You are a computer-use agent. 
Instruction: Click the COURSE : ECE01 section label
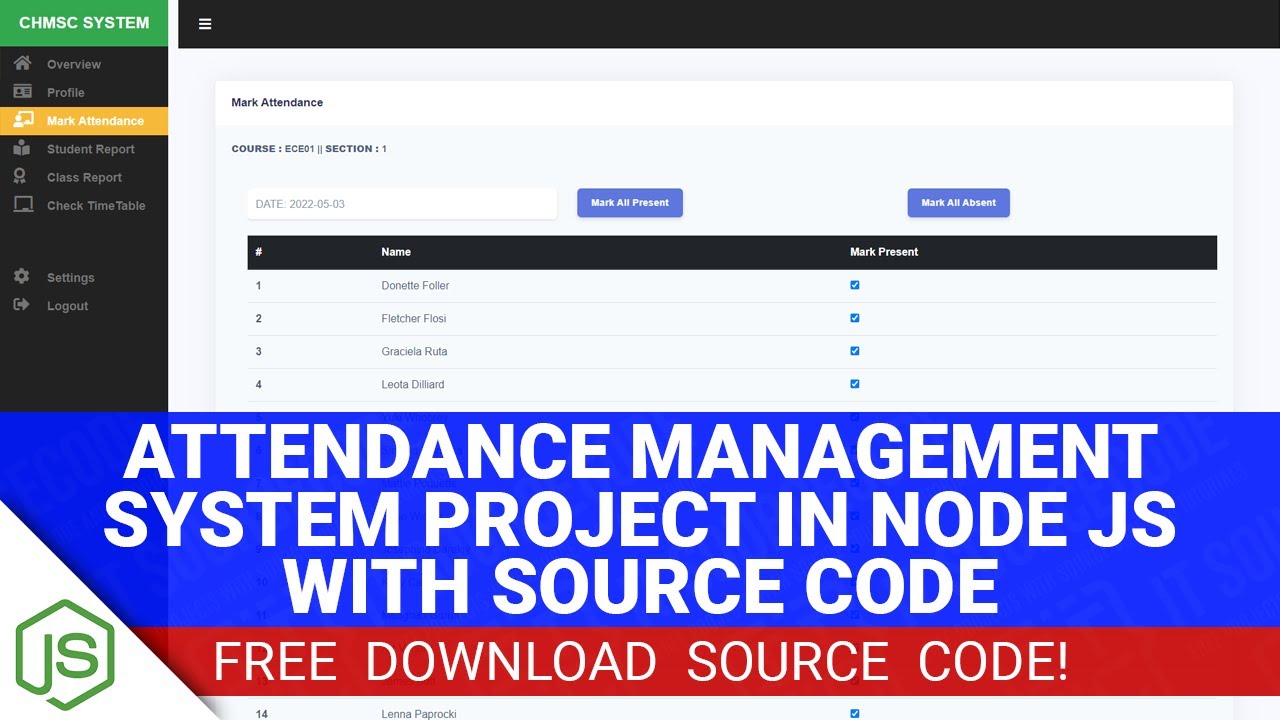tap(309, 149)
